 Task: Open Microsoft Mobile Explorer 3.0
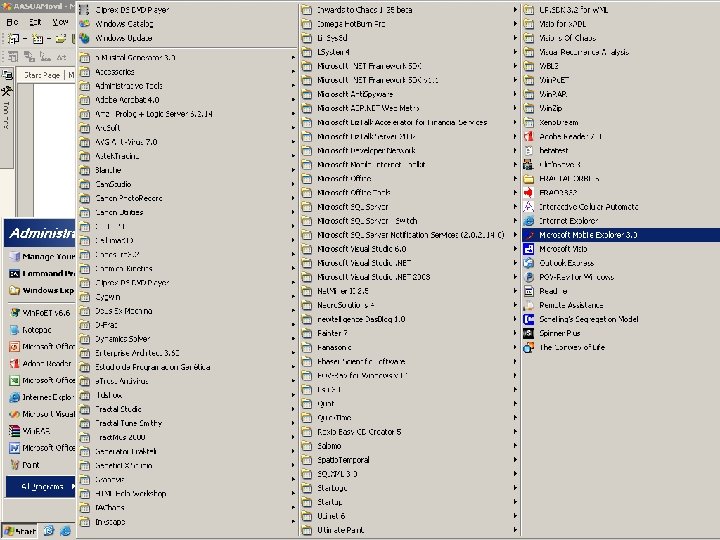click(x=621, y=235)
